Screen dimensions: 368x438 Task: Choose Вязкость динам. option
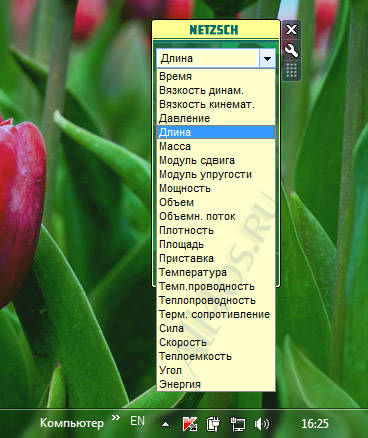pos(216,90)
